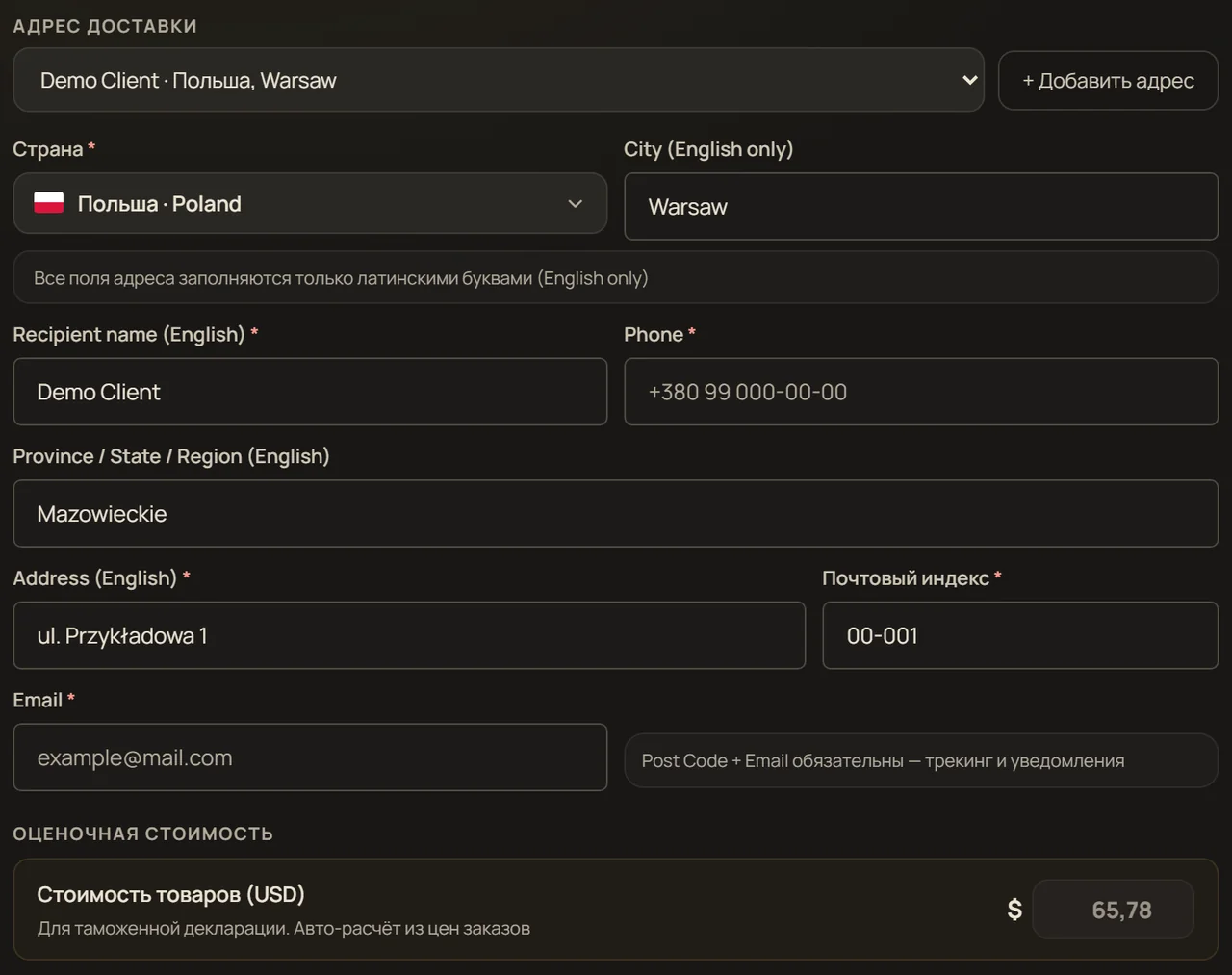Focus the Recipient name field
The height and width of the screenshot is (975, 1232).
point(310,392)
